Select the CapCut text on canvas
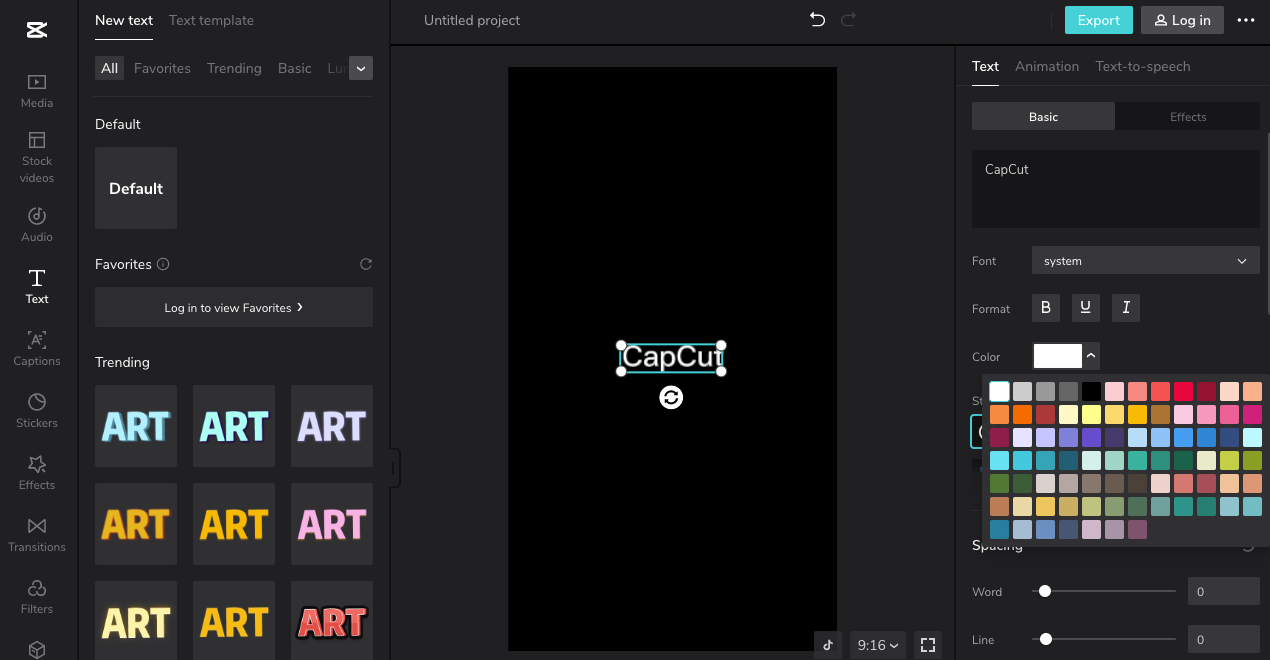Screen dimensions: 1270x660 671,357
